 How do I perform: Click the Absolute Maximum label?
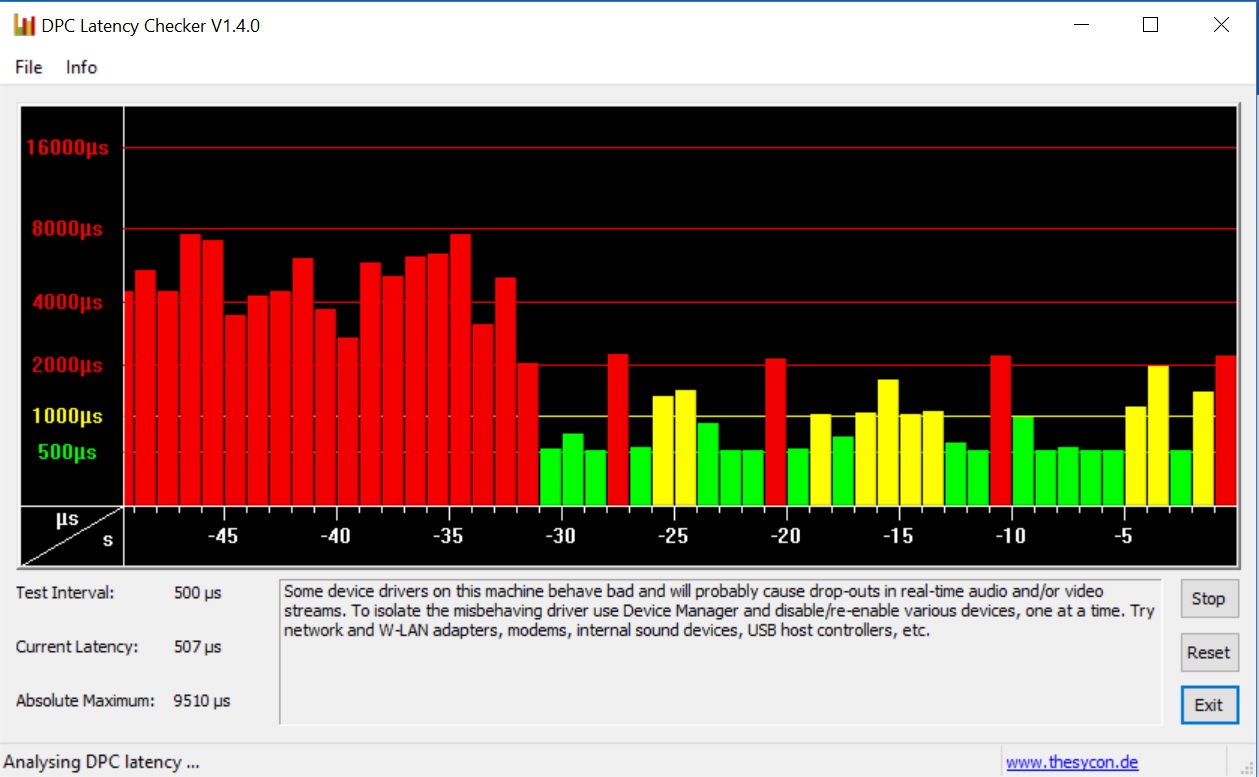(x=85, y=701)
